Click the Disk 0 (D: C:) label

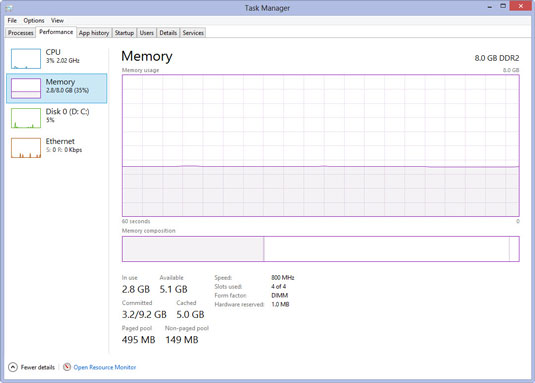[67, 112]
